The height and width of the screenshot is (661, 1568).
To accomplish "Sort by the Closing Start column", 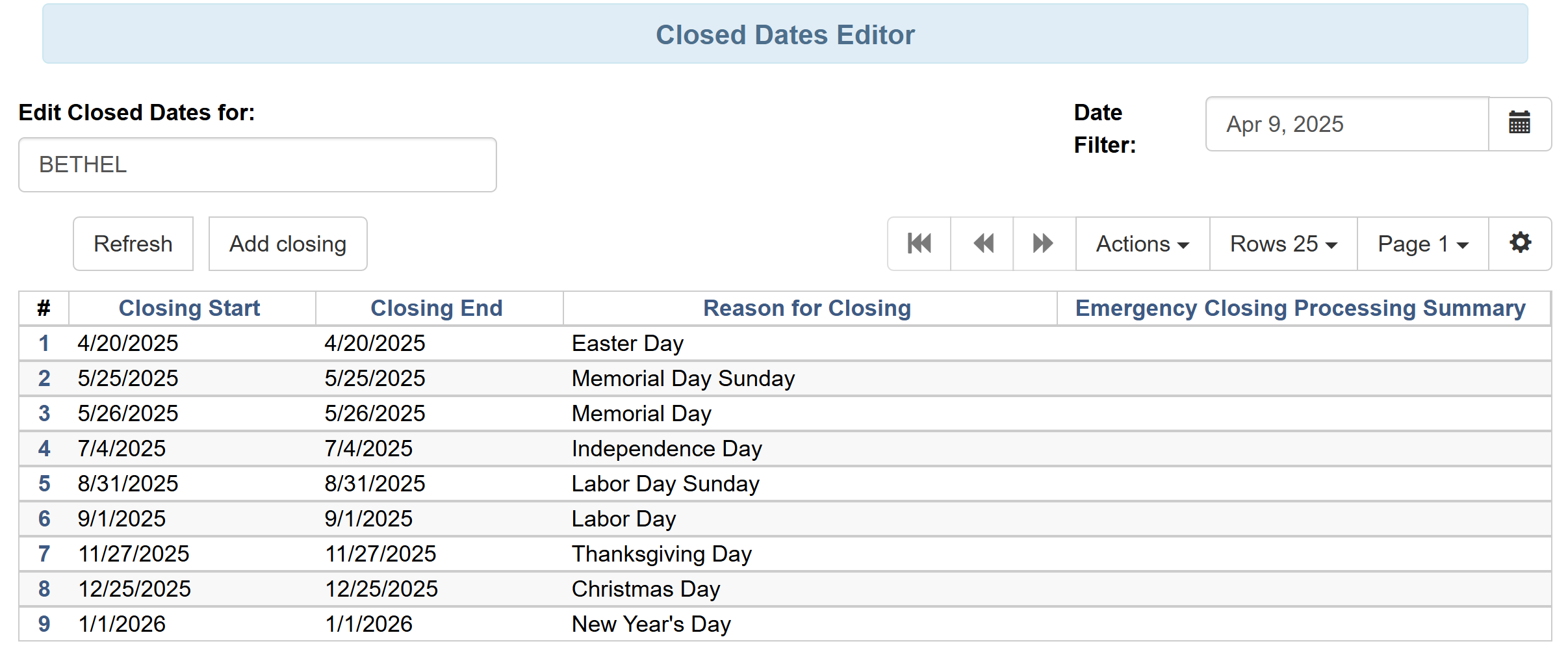I will point(189,307).
